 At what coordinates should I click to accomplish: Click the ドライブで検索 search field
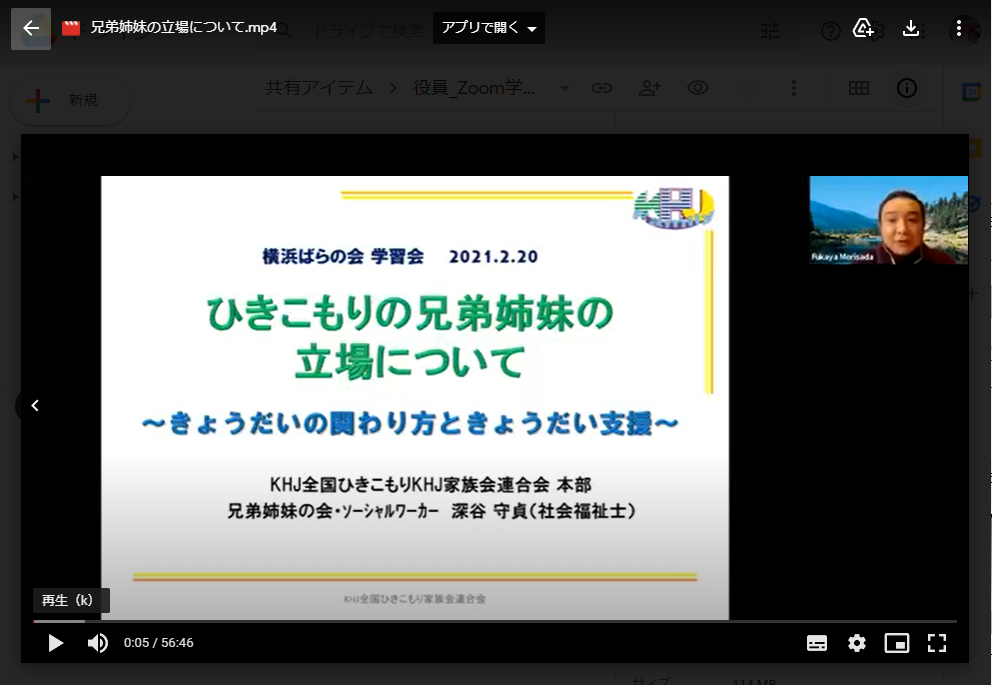tap(368, 30)
